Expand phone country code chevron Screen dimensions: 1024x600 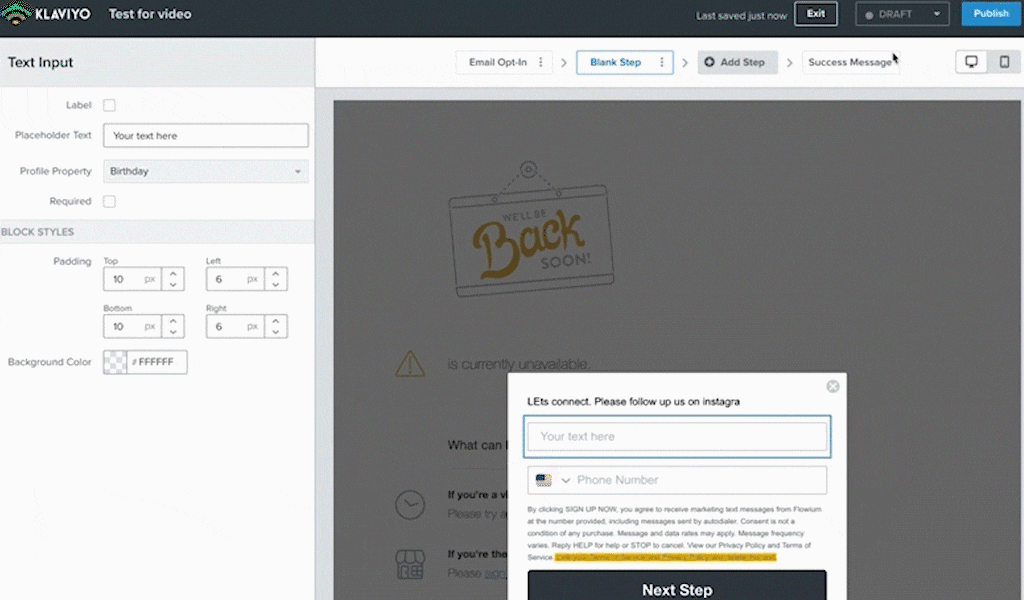pyautogui.click(x=566, y=481)
